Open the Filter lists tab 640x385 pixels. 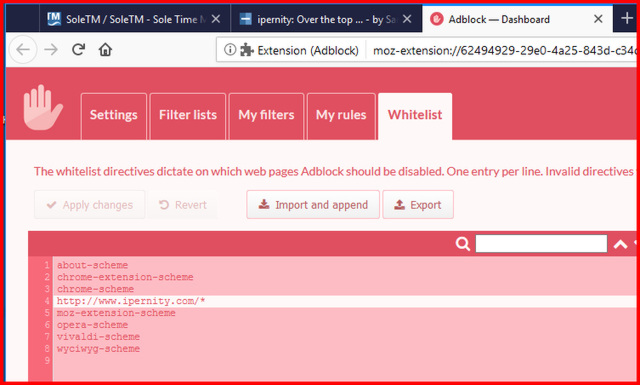click(x=188, y=116)
